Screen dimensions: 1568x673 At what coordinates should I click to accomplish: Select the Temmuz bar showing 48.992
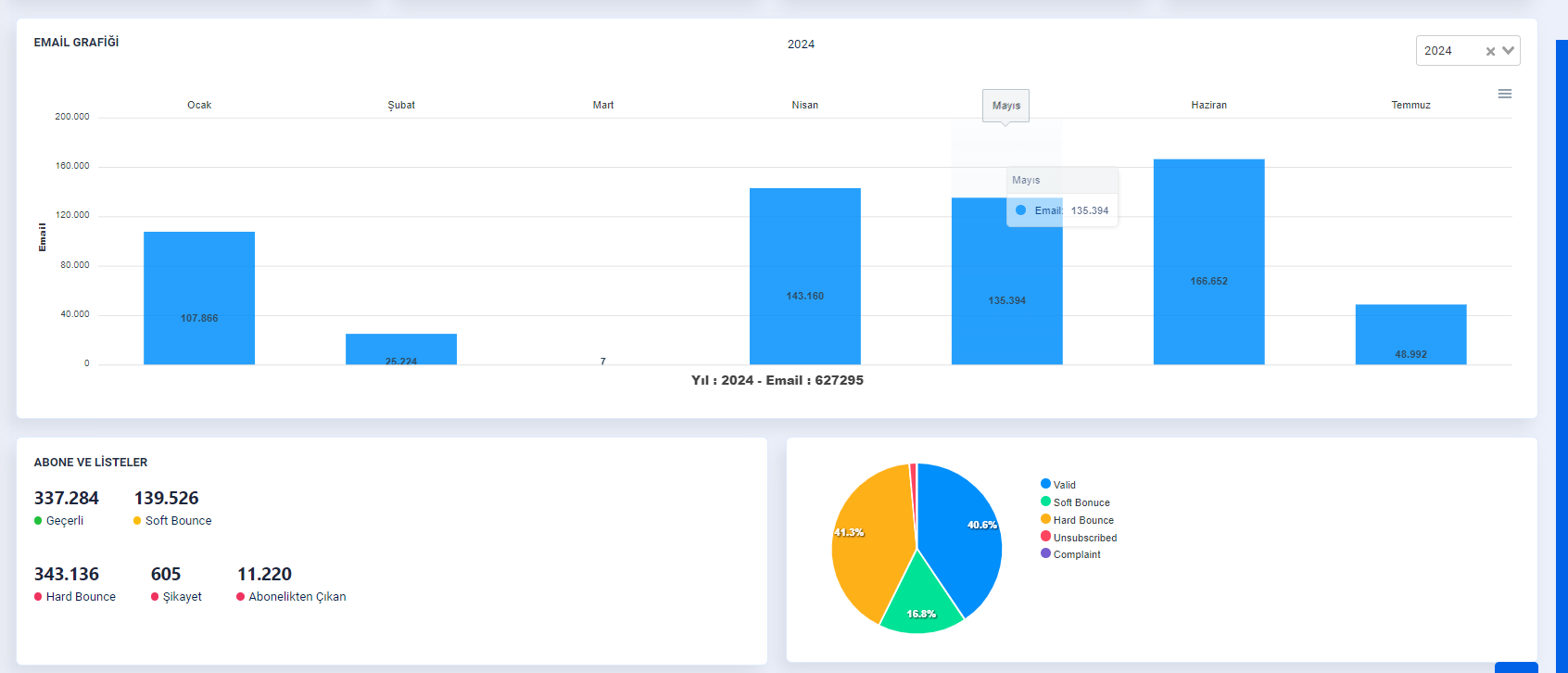click(1410, 329)
